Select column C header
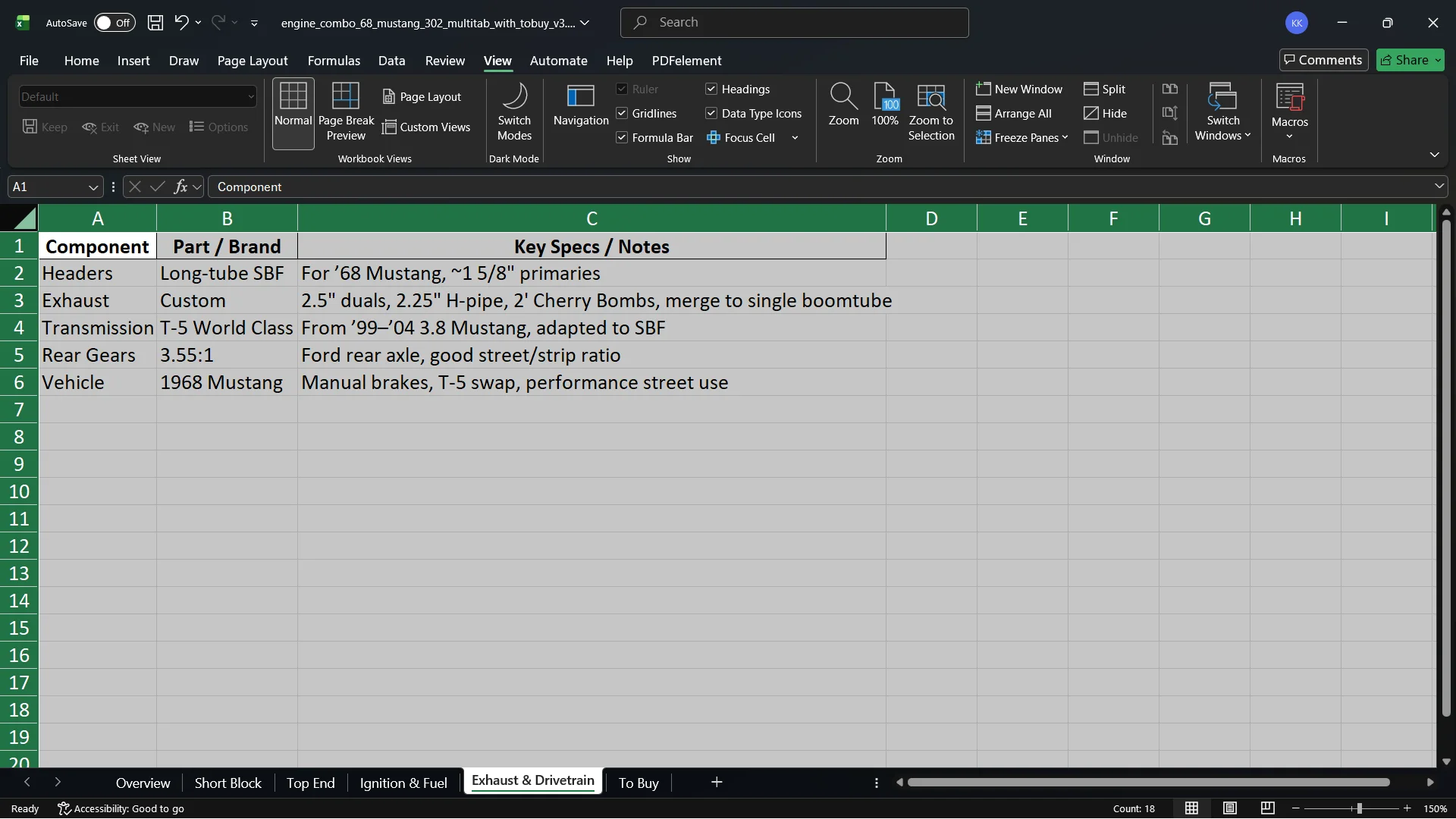This screenshot has width=1456, height=819. click(x=591, y=218)
